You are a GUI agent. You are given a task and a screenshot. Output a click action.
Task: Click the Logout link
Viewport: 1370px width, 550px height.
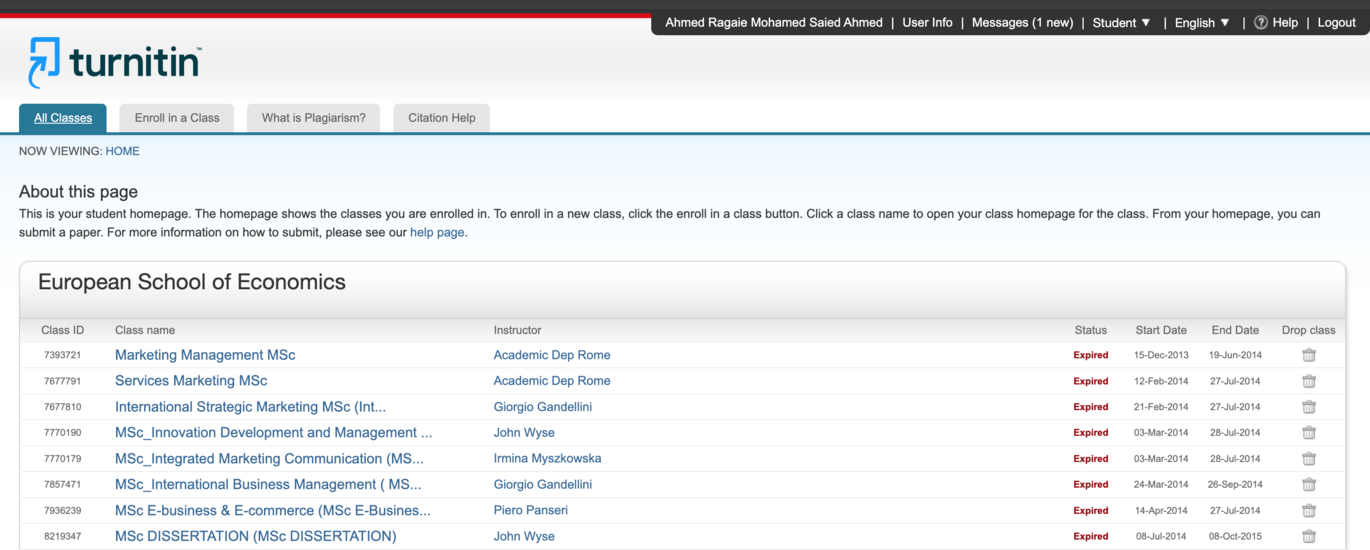point(1336,22)
